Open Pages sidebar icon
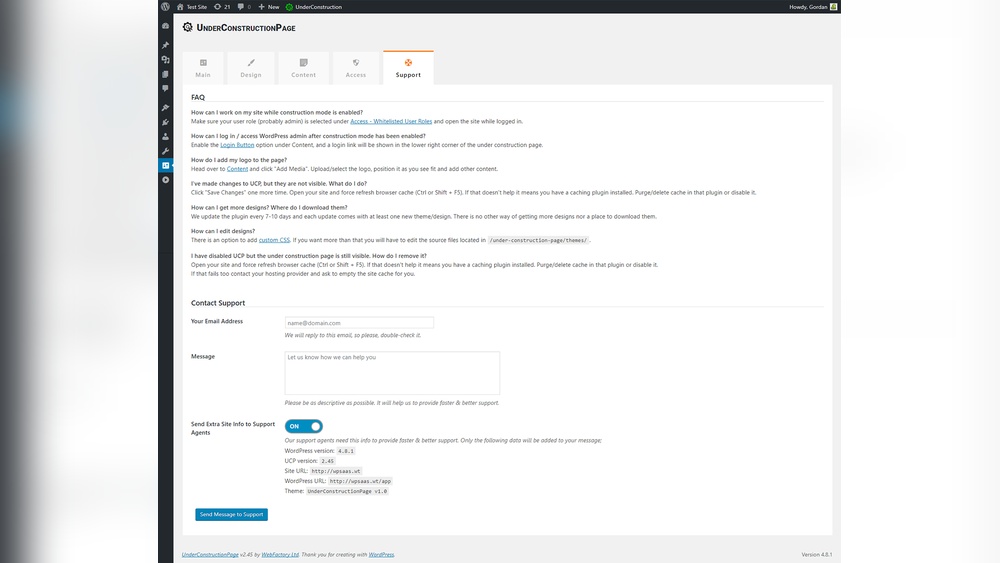This screenshot has width=1000, height=563. click(x=165, y=74)
